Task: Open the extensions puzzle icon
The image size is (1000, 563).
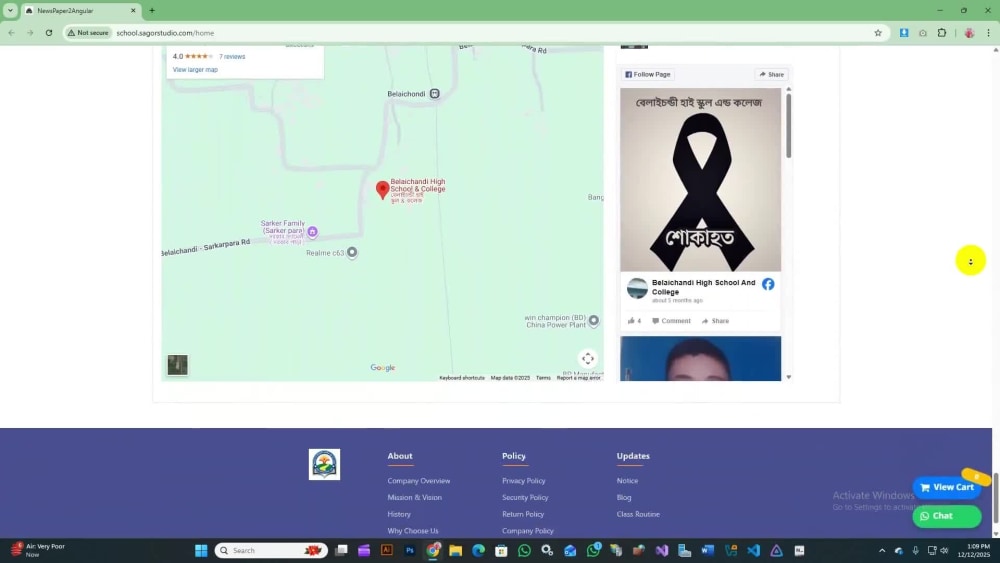Action: (941, 33)
